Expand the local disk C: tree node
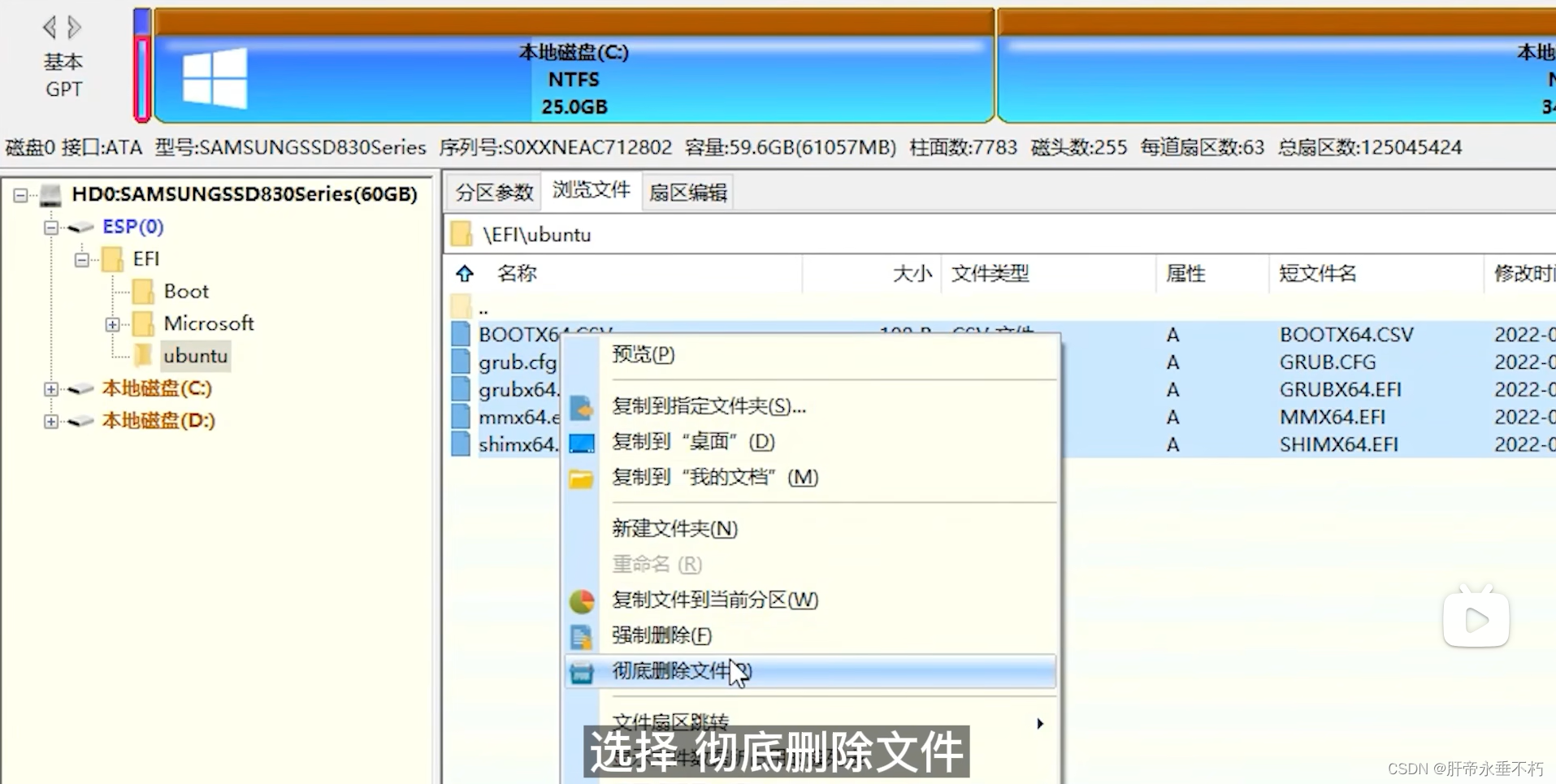 point(51,389)
